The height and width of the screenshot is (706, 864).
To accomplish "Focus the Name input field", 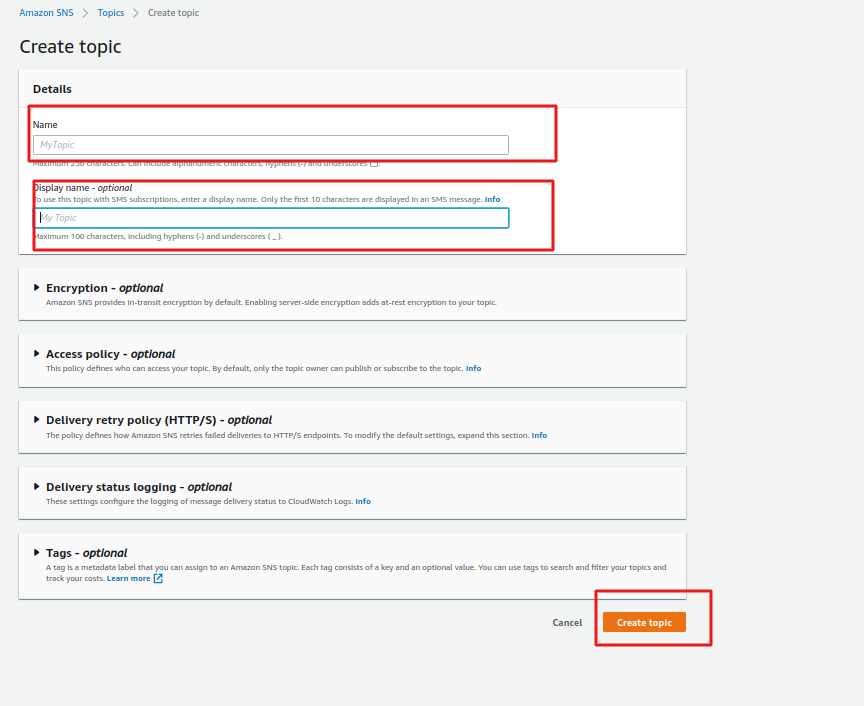I will (270, 145).
